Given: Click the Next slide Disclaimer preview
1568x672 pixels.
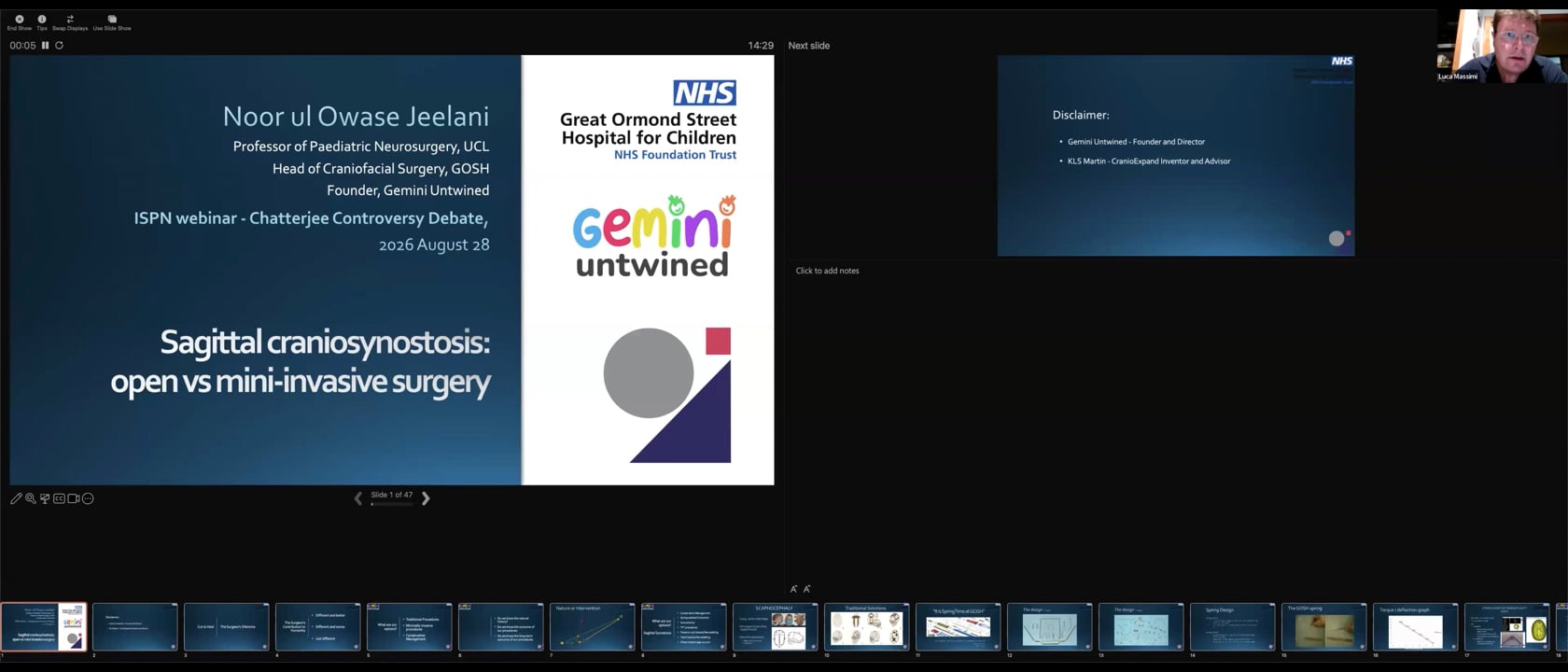Looking at the screenshot, I should [x=1176, y=155].
